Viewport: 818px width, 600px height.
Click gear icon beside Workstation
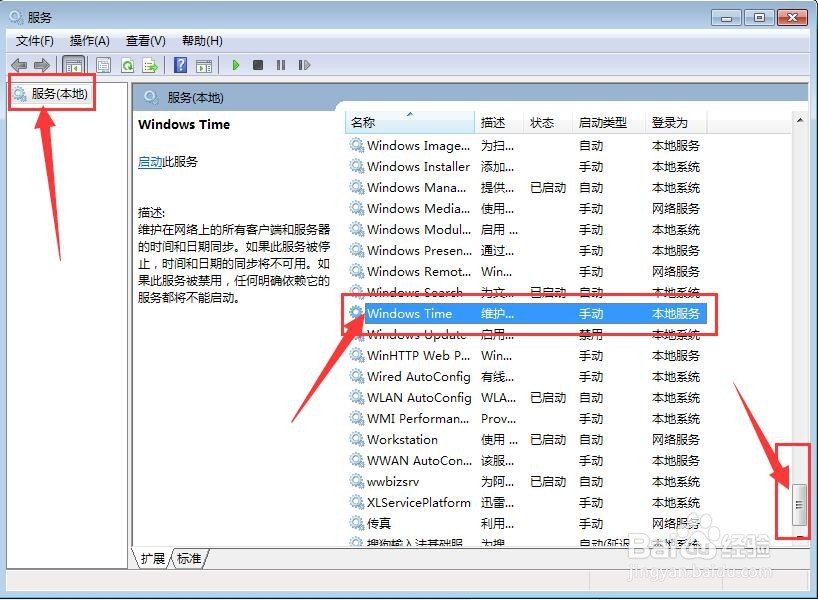coord(357,440)
